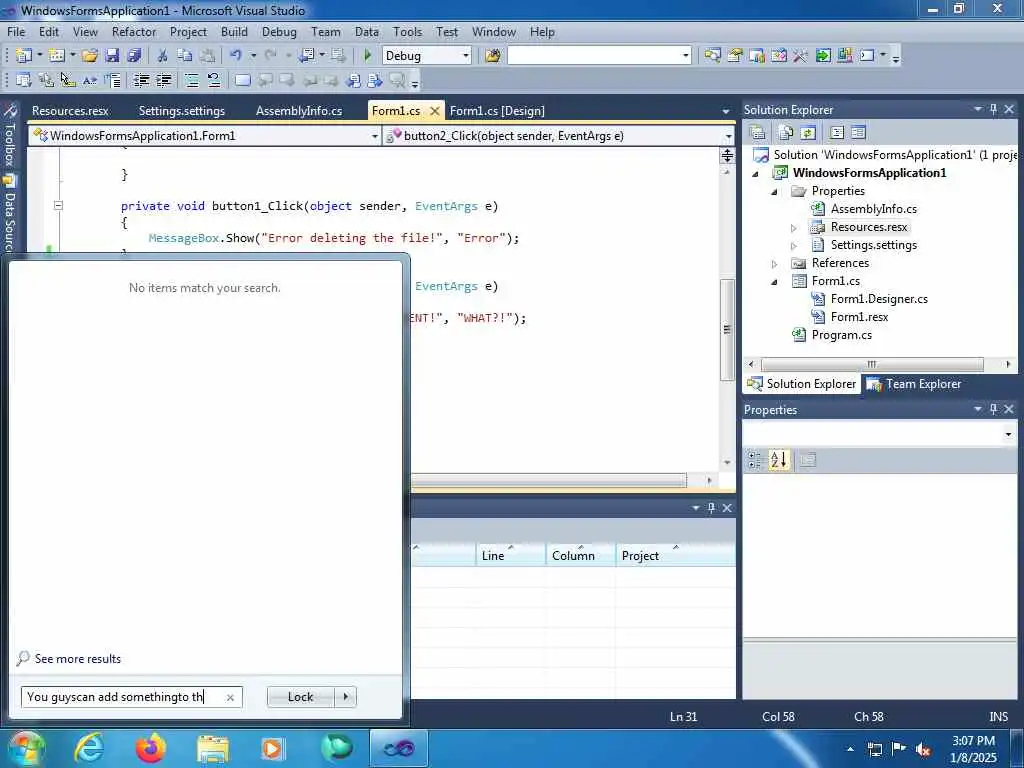Open Start Page via green arrow icon
This screenshot has height=768, width=1024.
(823, 56)
